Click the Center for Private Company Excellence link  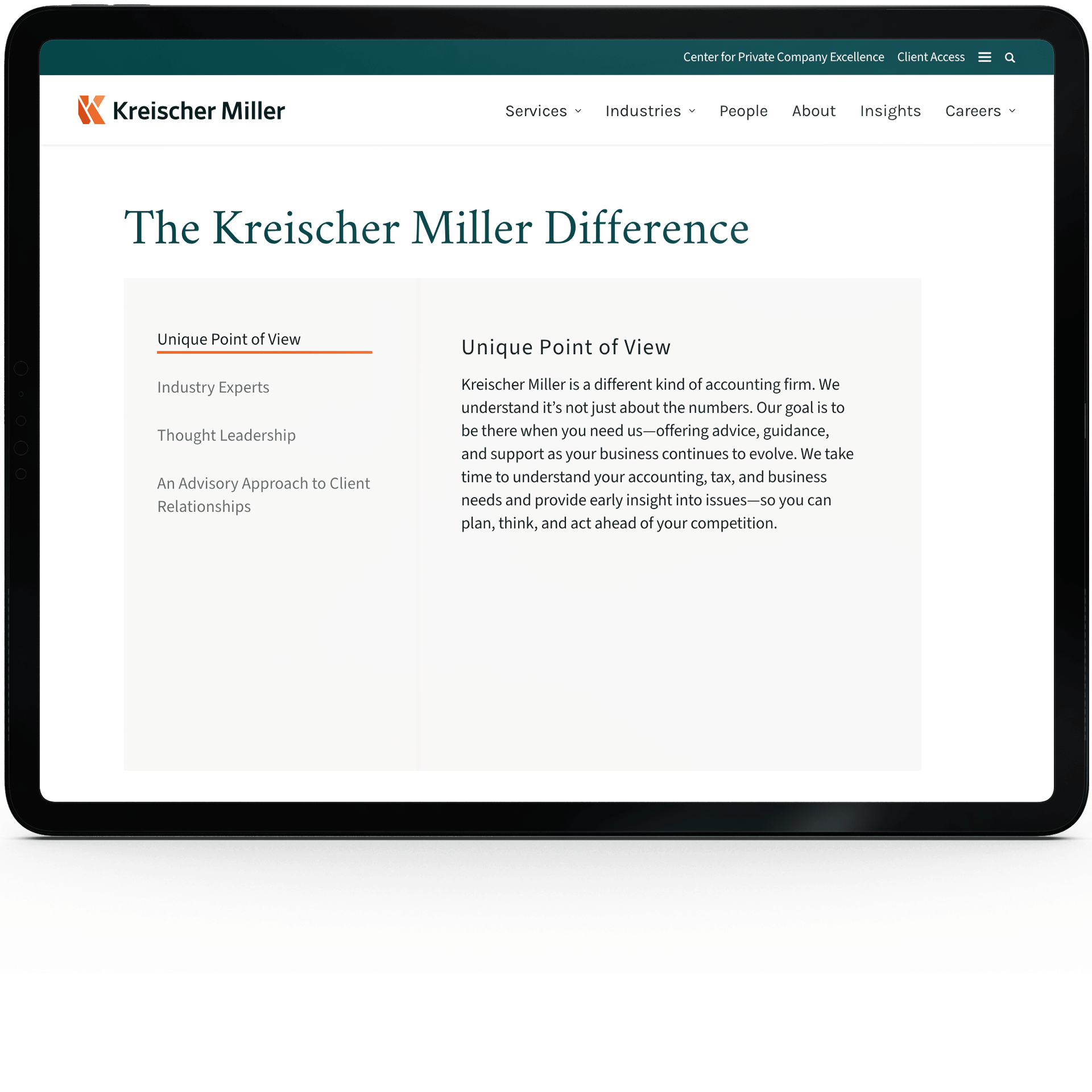coord(783,57)
